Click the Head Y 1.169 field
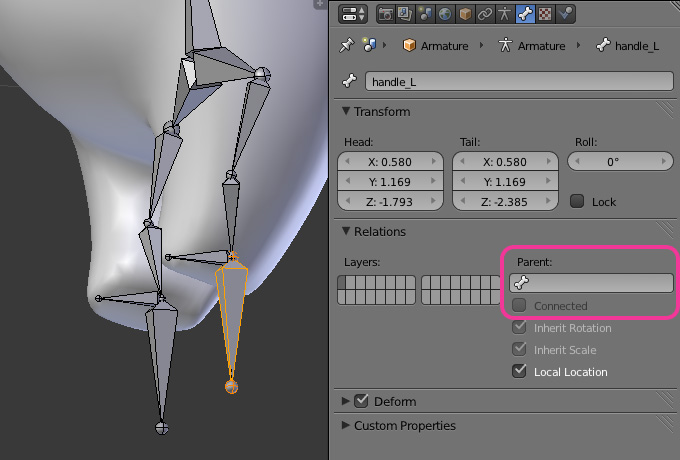This screenshot has height=460, width=680. click(390, 182)
